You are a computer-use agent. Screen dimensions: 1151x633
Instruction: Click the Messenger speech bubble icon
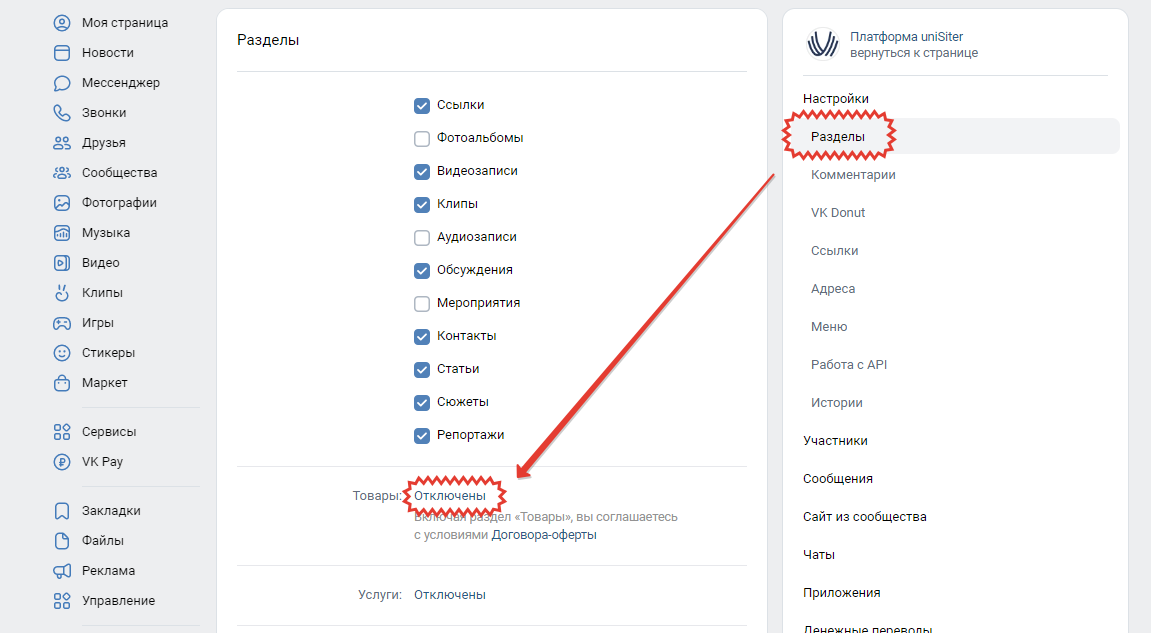point(62,83)
